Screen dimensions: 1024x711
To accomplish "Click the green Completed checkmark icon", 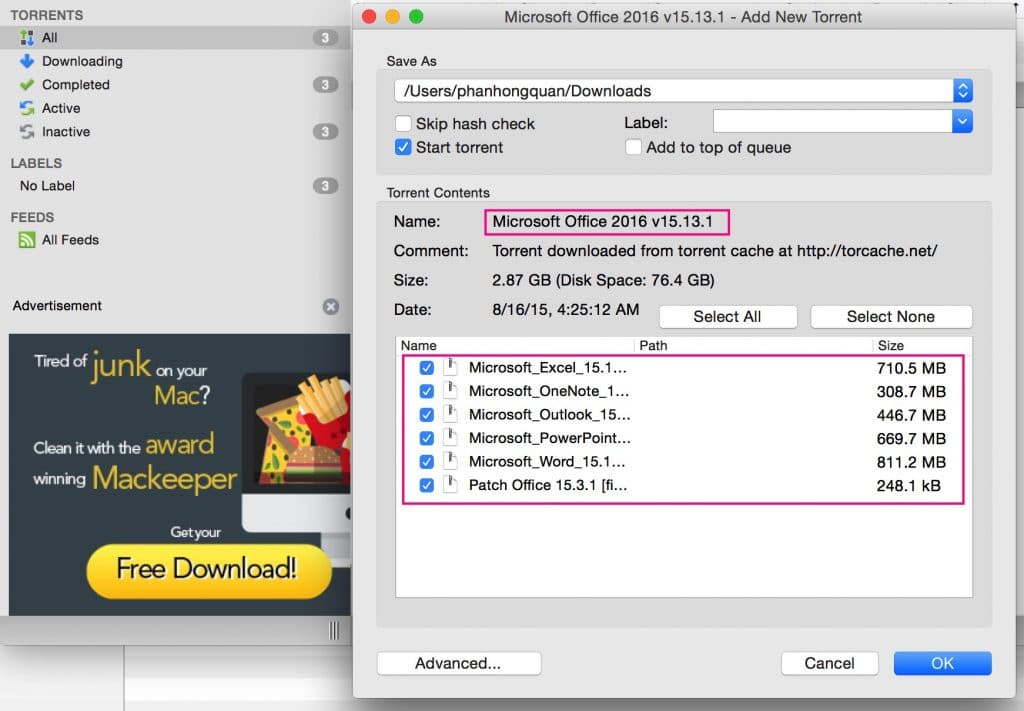I will (x=27, y=85).
